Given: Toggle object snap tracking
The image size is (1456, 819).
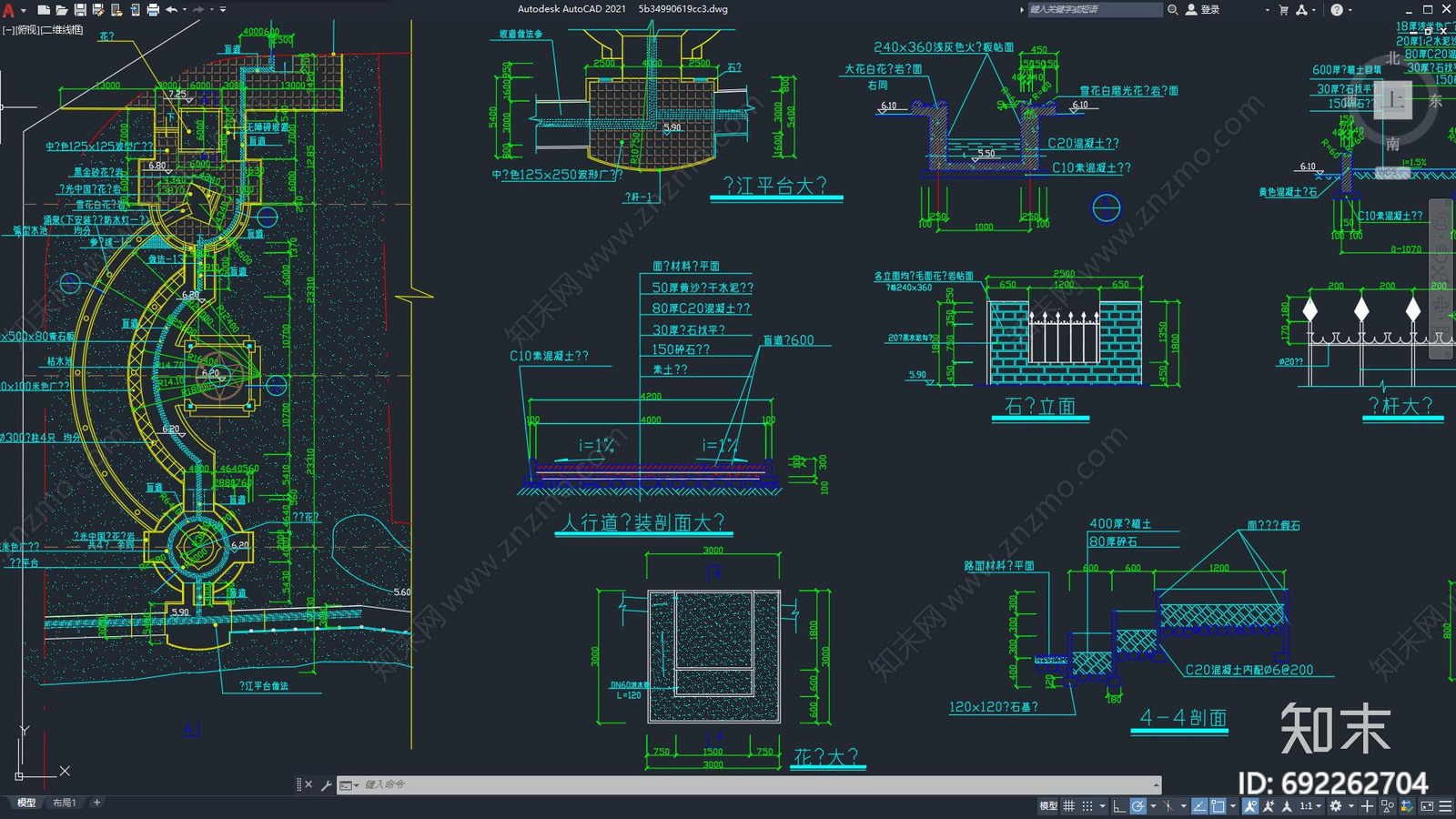Looking at the screenshot, I should pos(1199,805).
